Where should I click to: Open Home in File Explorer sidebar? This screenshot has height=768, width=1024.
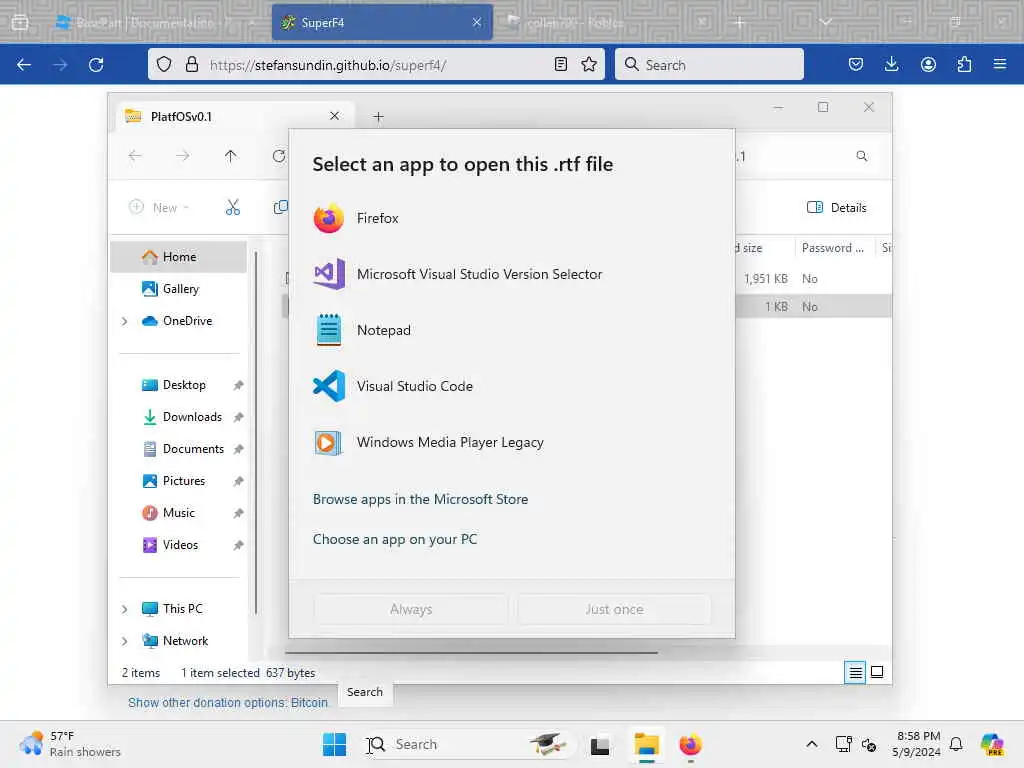pos(178,257)
